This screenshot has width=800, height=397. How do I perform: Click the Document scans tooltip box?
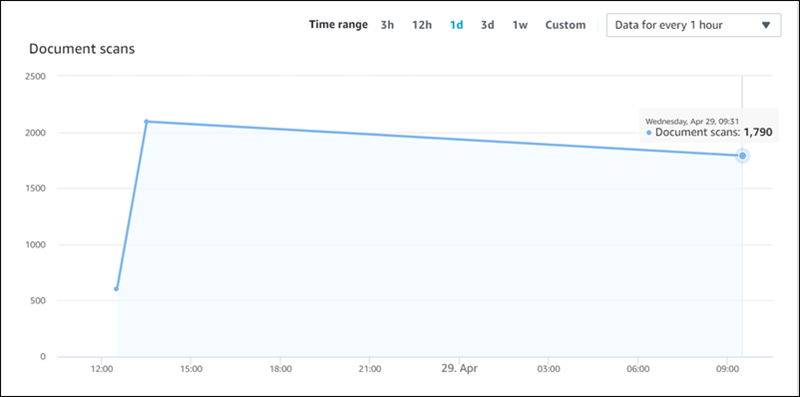(x=709, y=126)
